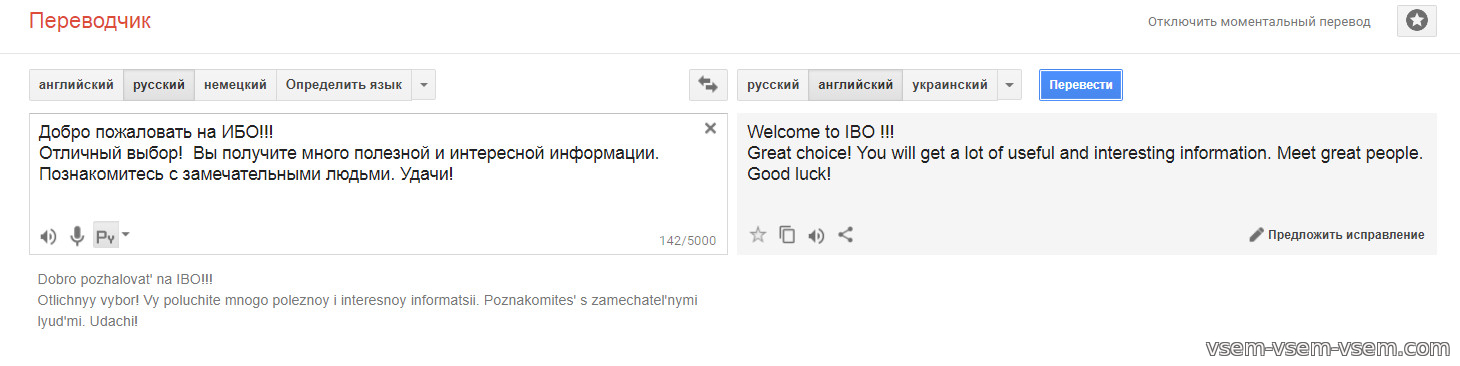Viewport: 1460px width, 366px height.
Task: Disable instant translation link
Action: [1259, 21]
